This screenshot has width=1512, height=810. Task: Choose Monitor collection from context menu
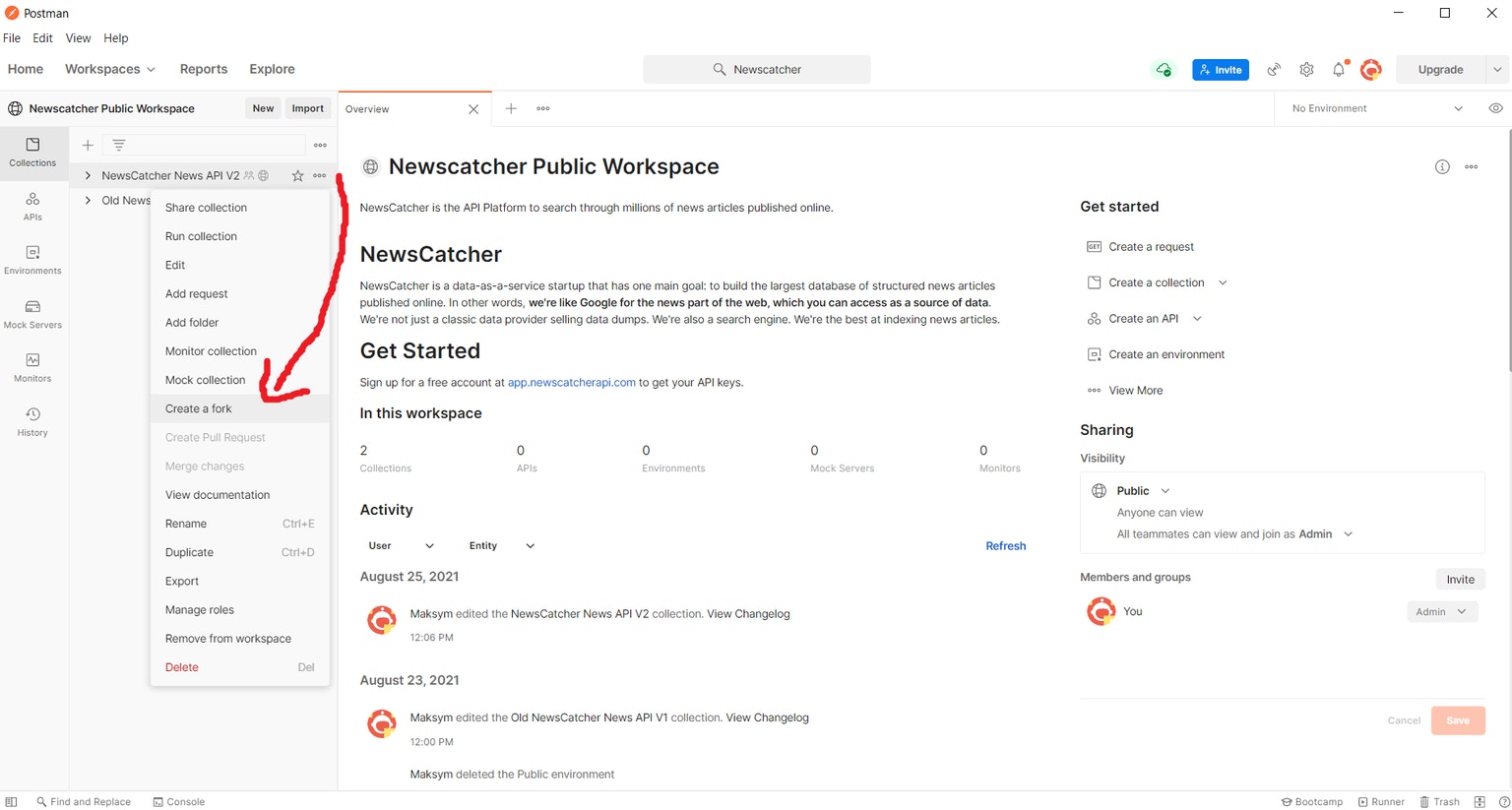(x=239, y=351)
